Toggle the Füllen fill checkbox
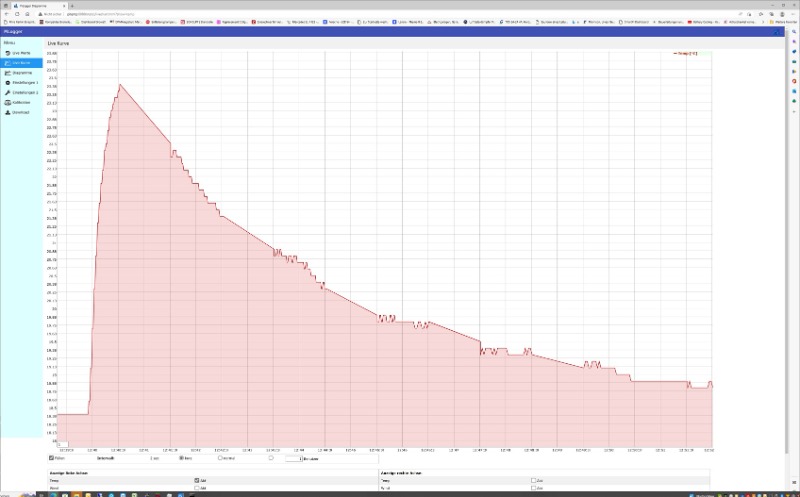Viewport: 800px width, 497px height. 52,458
